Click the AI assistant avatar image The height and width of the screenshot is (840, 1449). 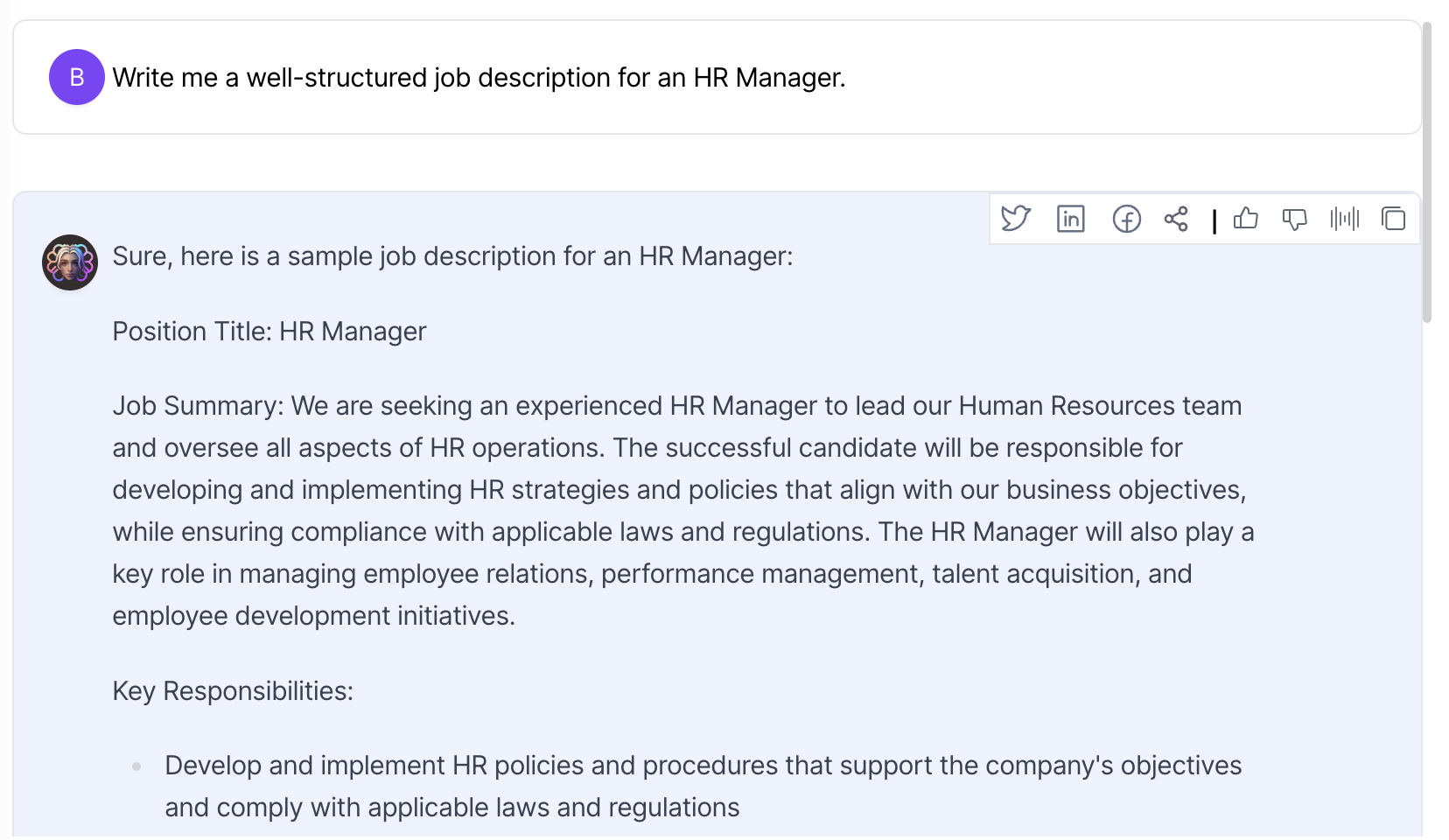click(x=70, y=262)
